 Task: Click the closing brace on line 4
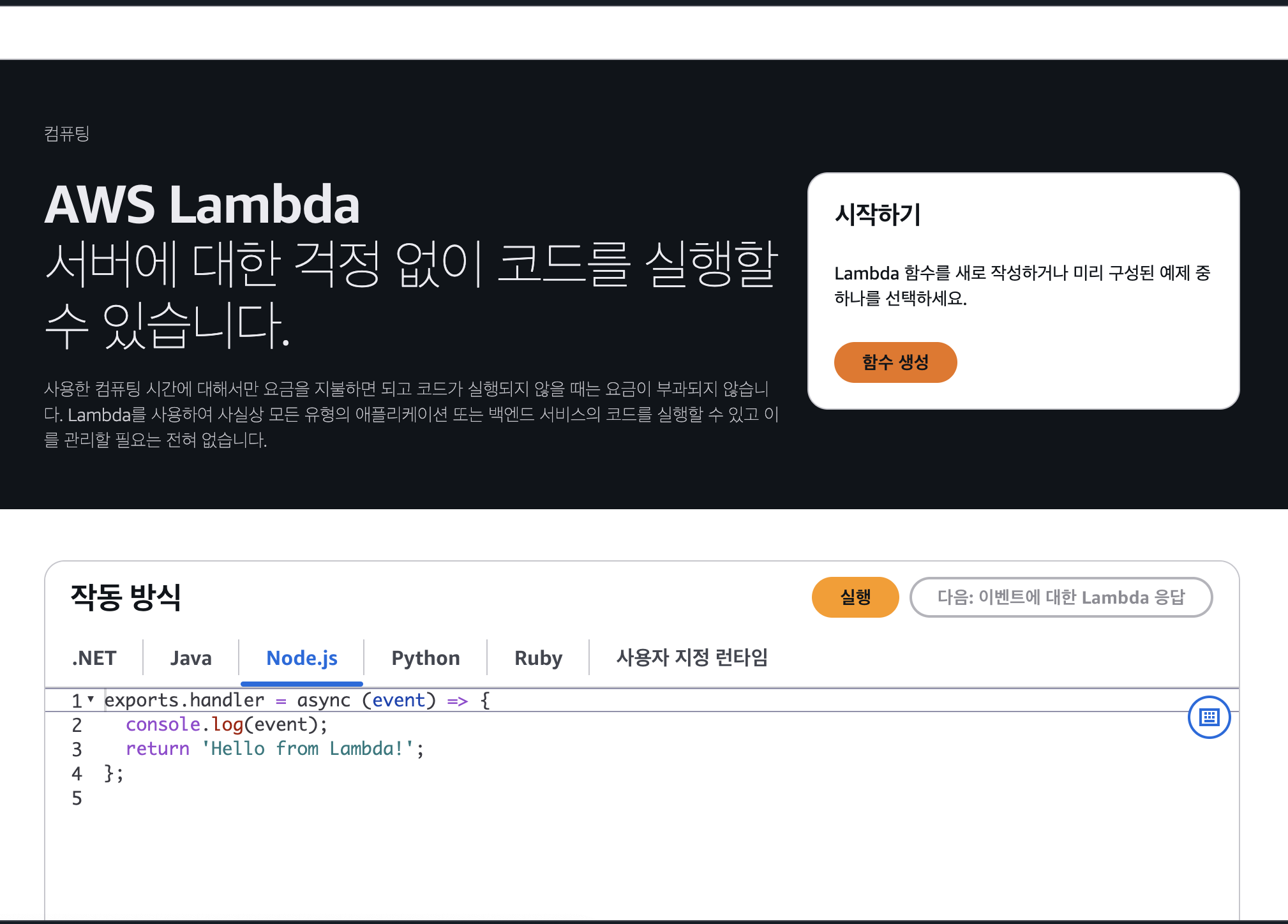[x=114, y=773]
